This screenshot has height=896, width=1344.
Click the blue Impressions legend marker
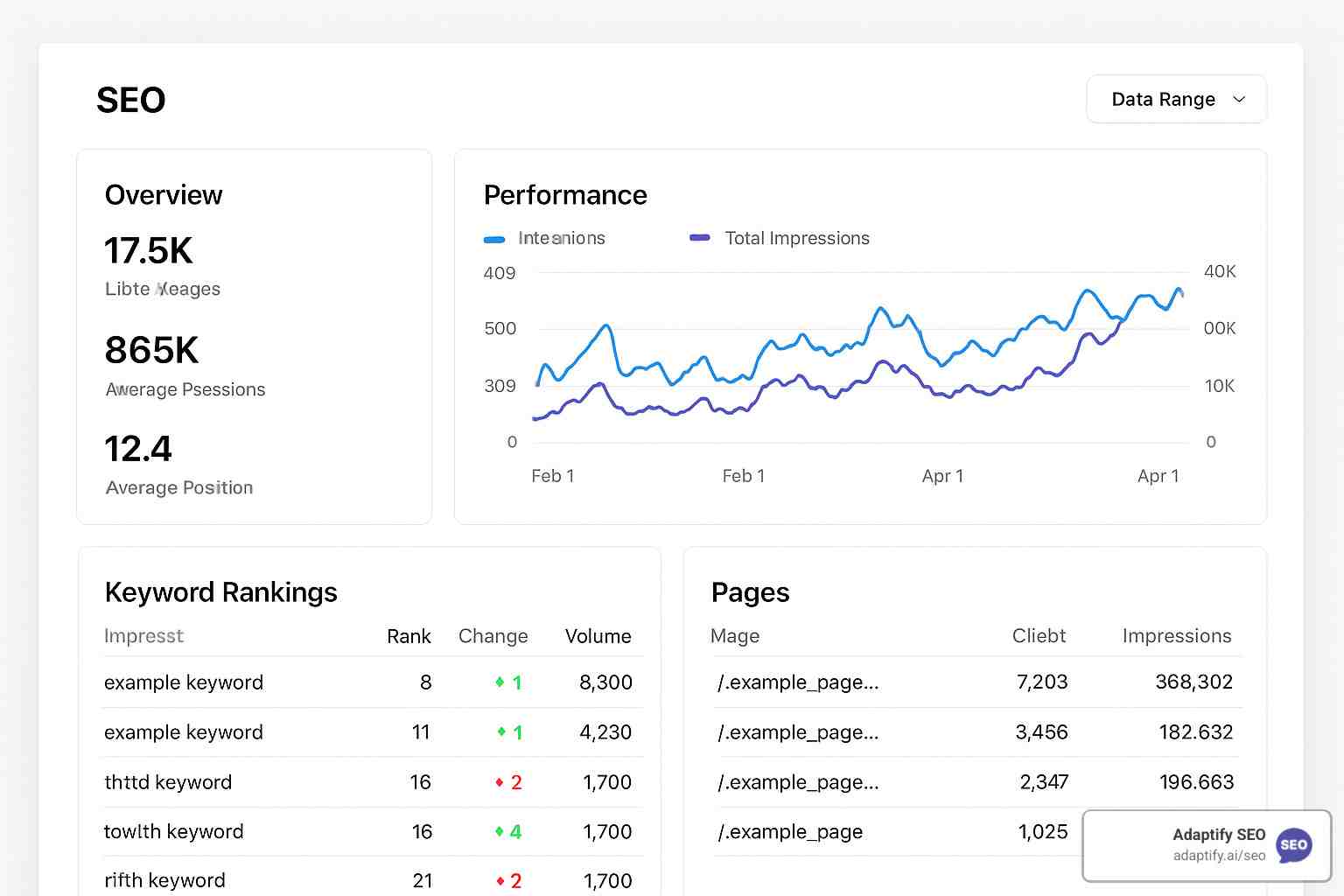click(x=494, y=238)
